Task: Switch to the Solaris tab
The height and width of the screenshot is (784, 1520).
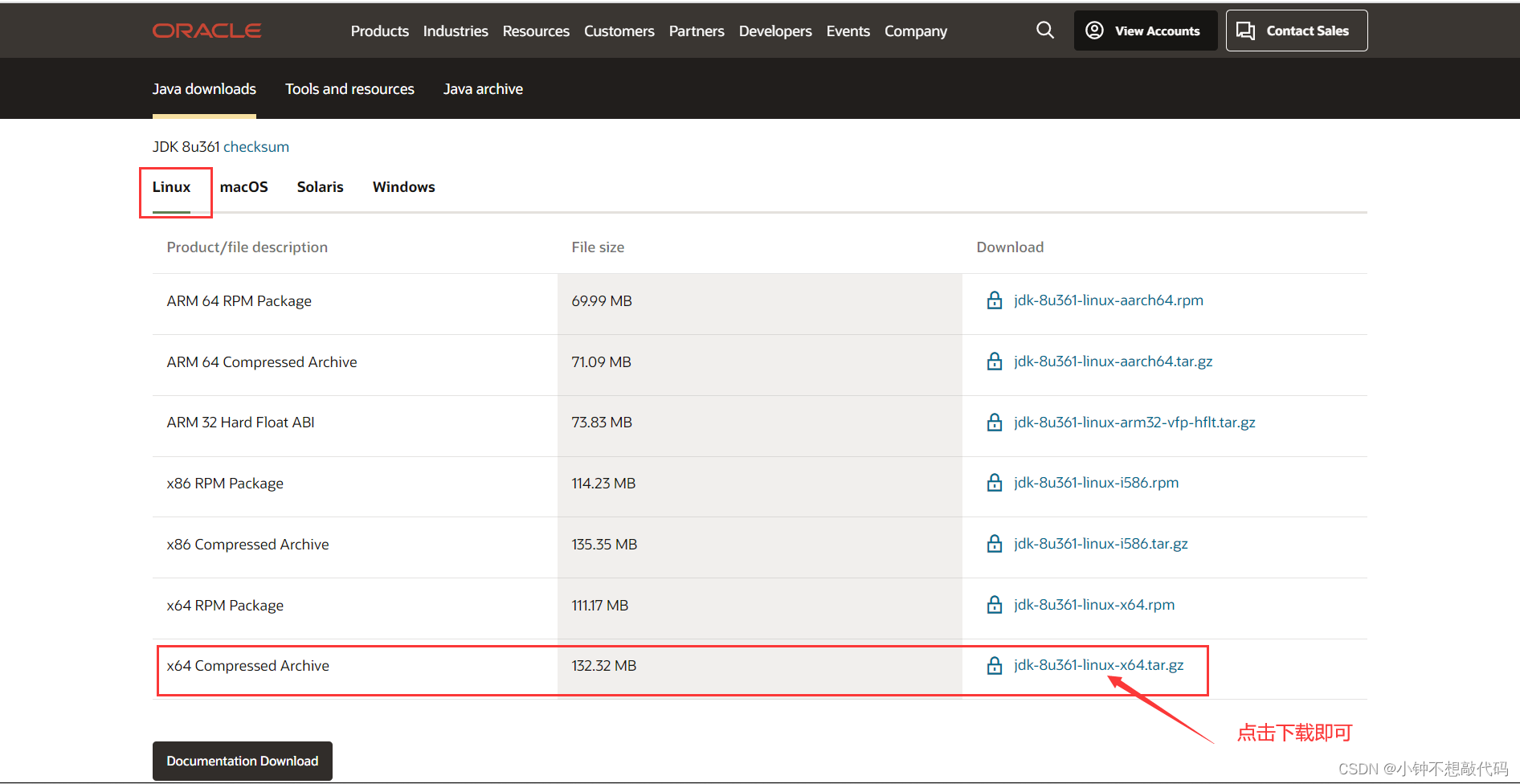Action: click(x=321, y=187)
